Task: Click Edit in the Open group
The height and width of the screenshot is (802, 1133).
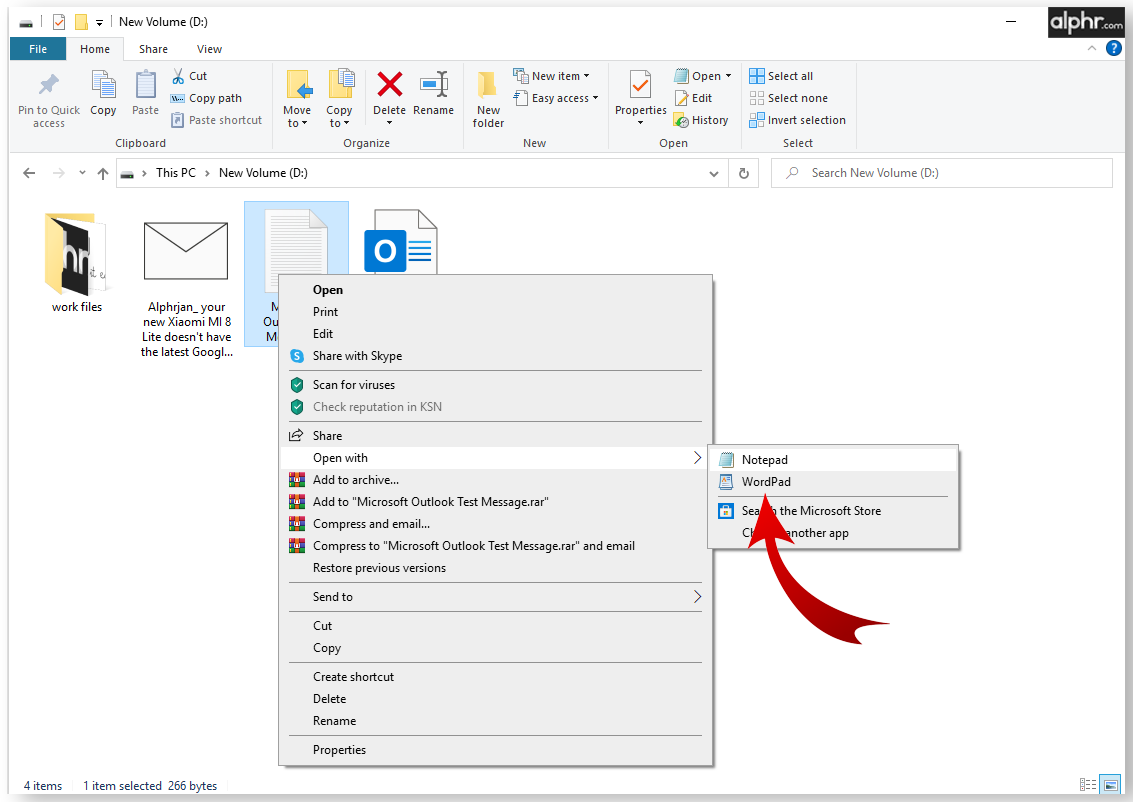Action: coord(694,98)
